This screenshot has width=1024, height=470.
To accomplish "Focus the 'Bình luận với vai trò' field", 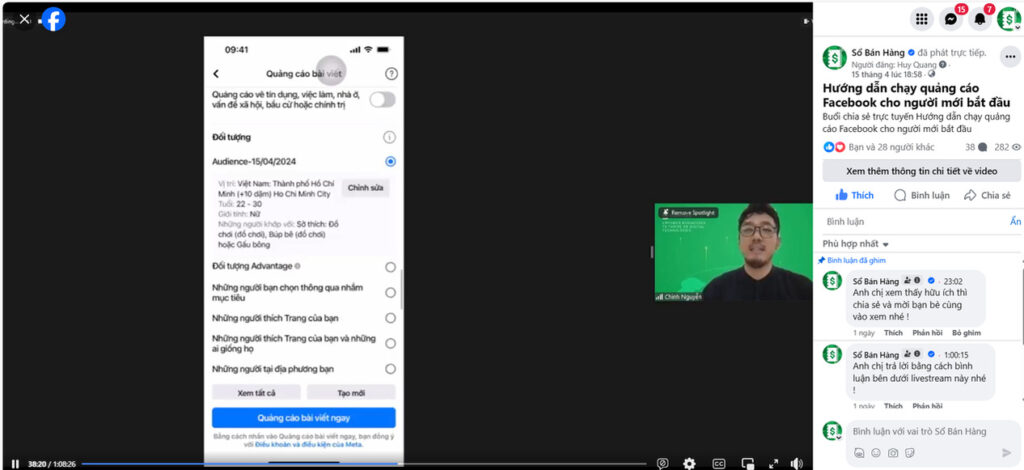I will click(x=918, y=431).
